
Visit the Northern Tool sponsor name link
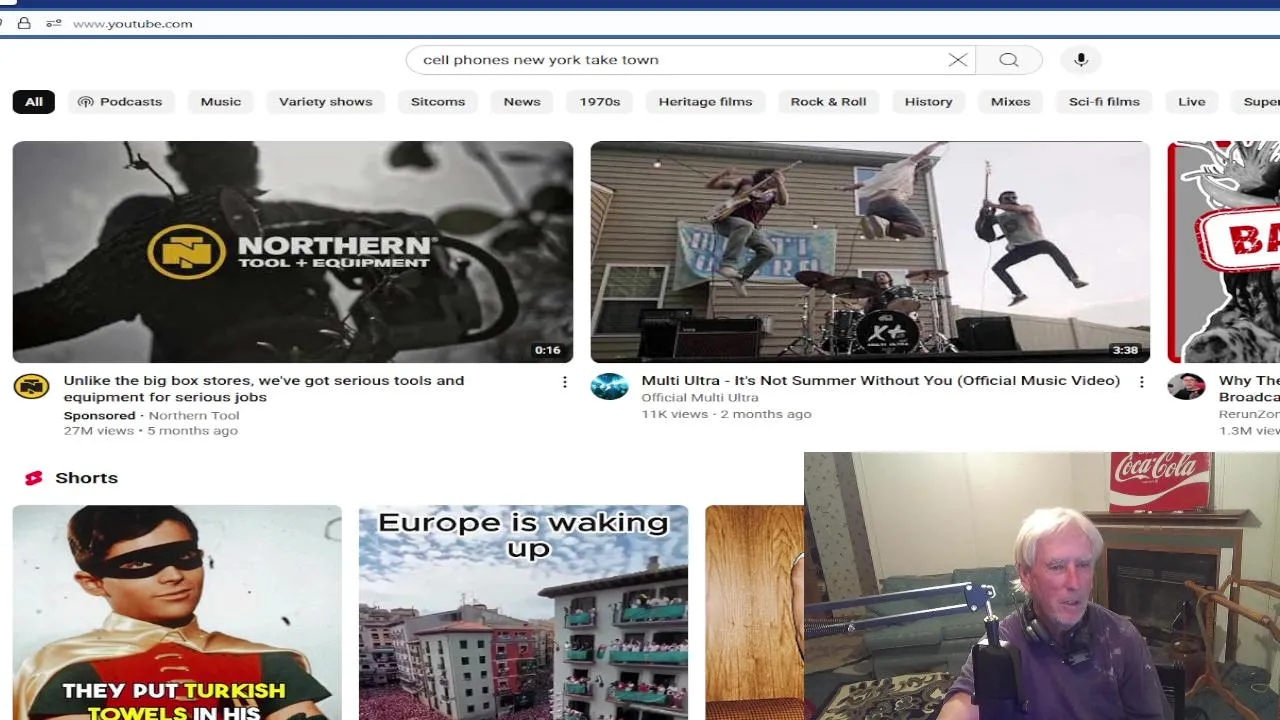194,416
